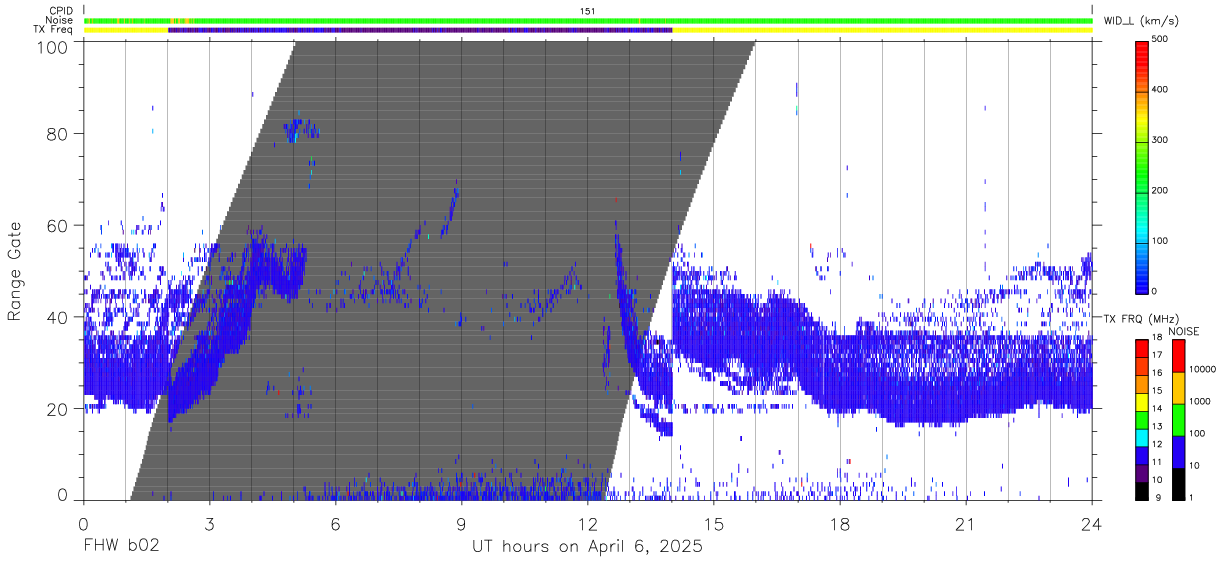Click the 200 label on WID colorbar
The image size is (1228, 567).
[1160, 190]
